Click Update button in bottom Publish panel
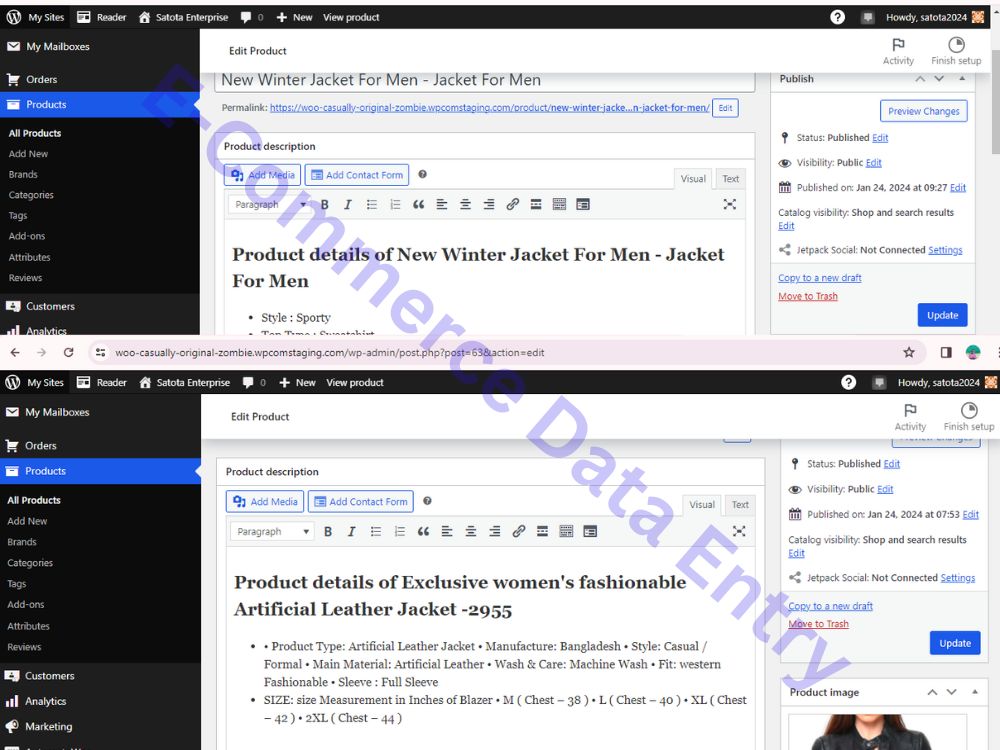Screen dimensions: 1000x750 click(x=955, y=643)
